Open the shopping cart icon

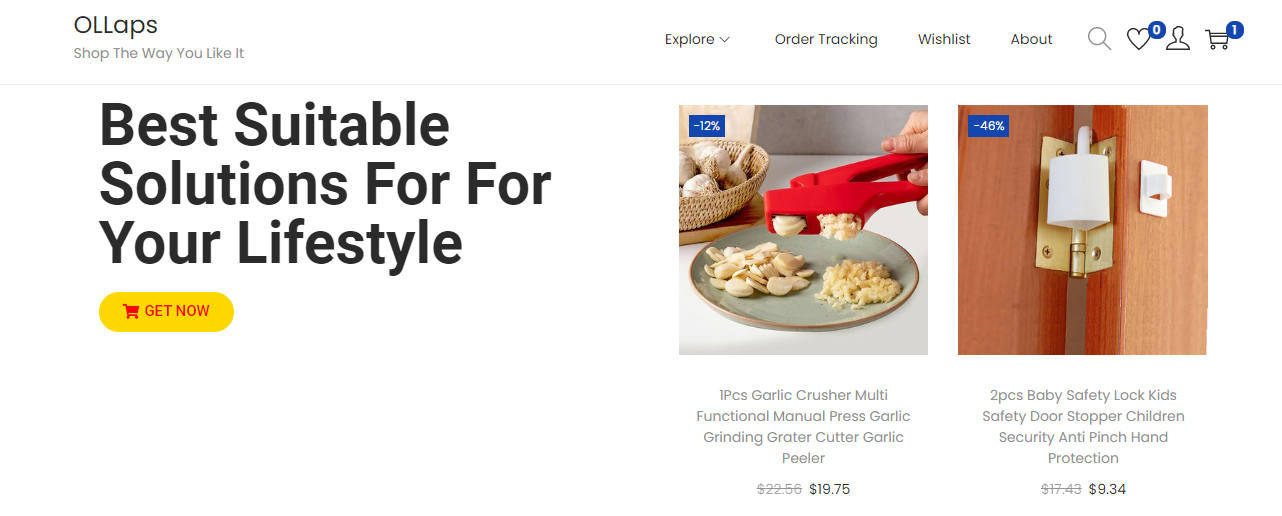[x=1216, y=40]
